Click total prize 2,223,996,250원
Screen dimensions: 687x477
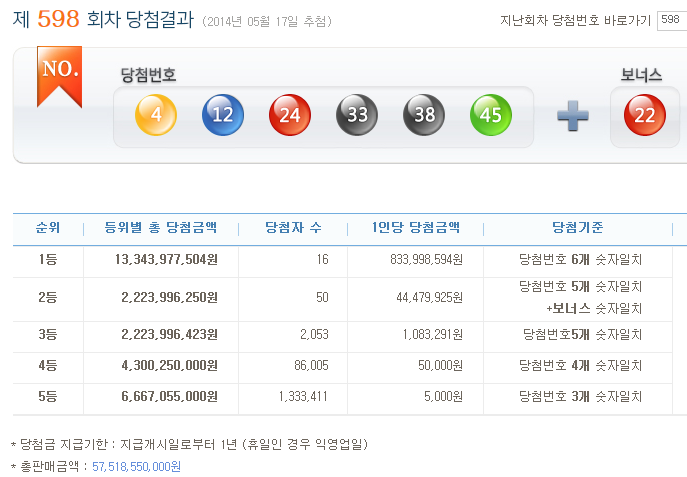pos(170,298)
